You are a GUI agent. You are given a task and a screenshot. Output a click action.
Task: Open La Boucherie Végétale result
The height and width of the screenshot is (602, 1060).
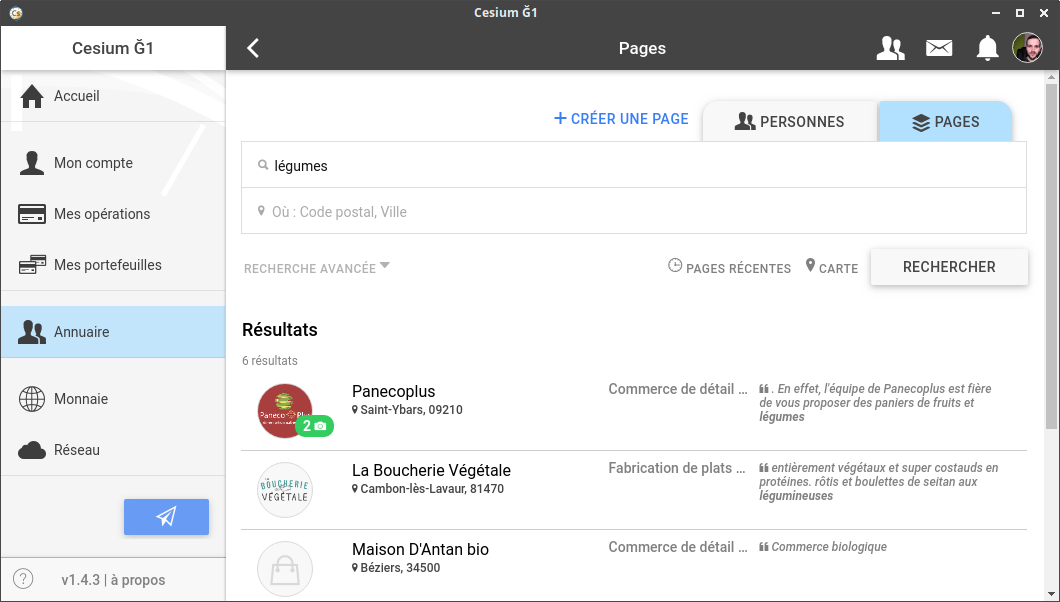coord(633,490)
